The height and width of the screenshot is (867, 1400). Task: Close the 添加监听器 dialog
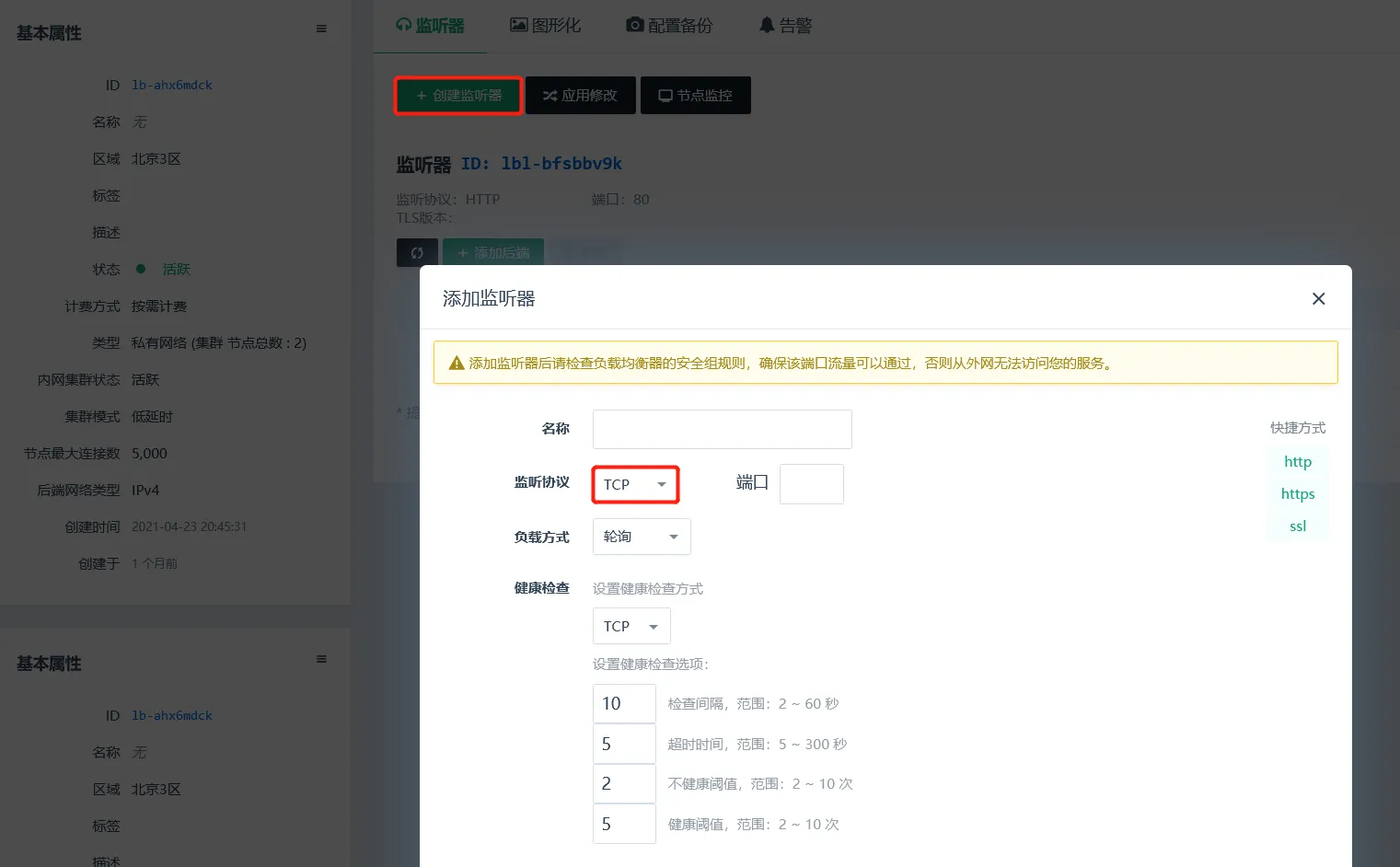(x=1318, y=298)
